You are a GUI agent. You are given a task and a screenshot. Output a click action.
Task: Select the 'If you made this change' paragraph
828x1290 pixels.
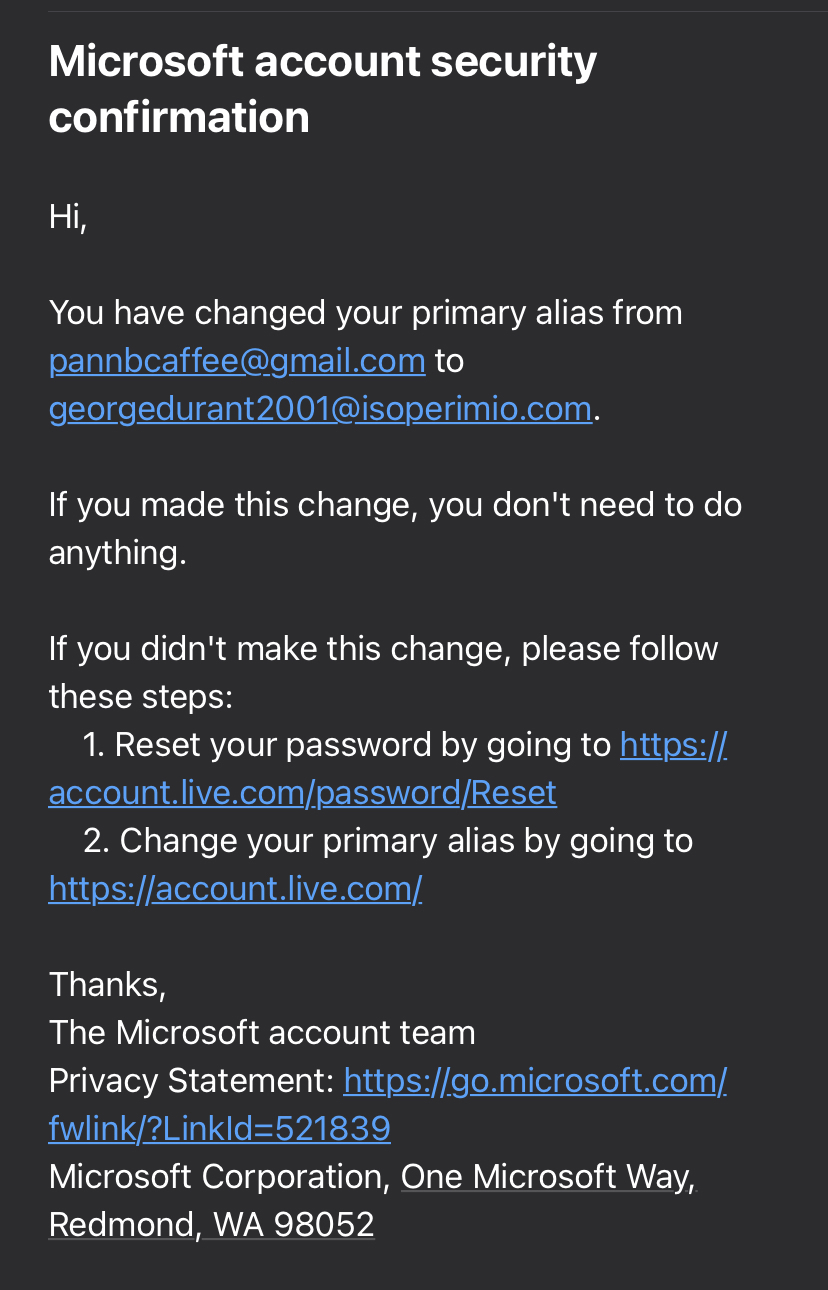[x=395, y=529]
